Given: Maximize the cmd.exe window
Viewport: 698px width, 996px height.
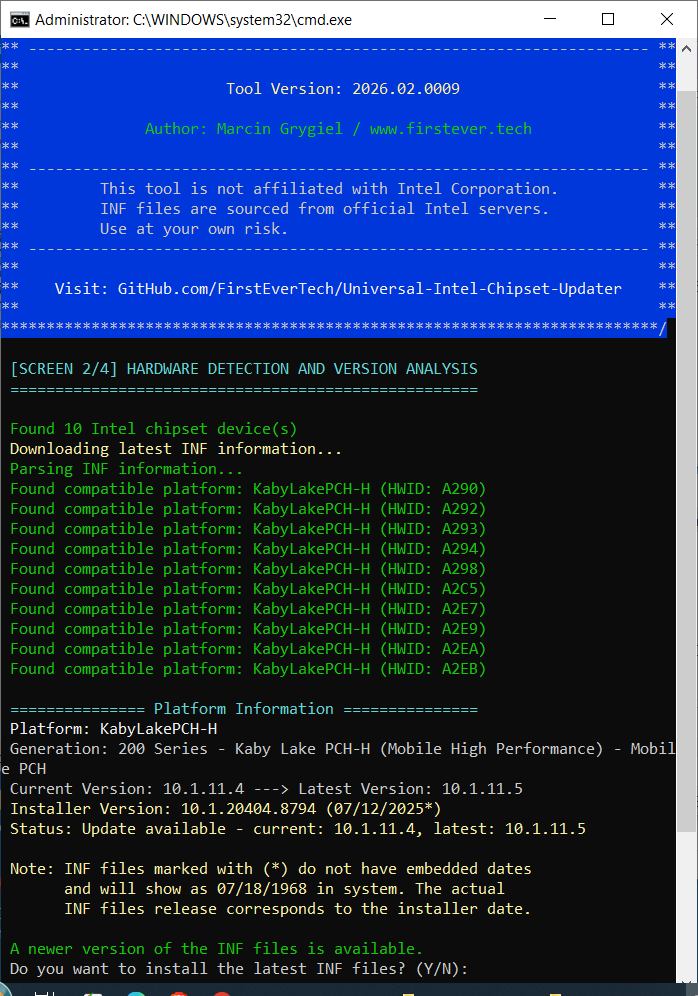Looking at the screenshot, I should (608, 19).
